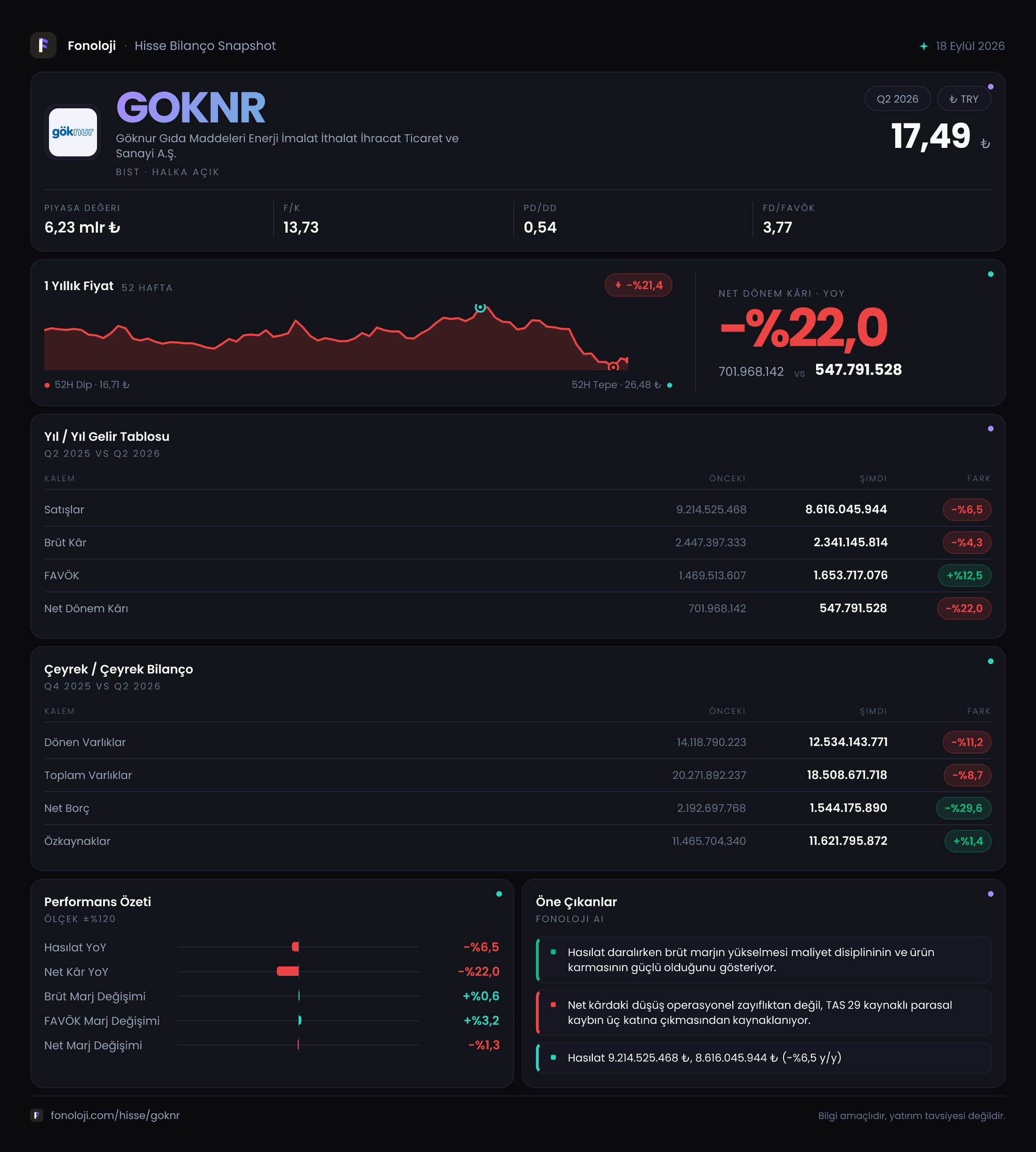Click the Fonoloji logo icon in header

click(x=43, y=46)
